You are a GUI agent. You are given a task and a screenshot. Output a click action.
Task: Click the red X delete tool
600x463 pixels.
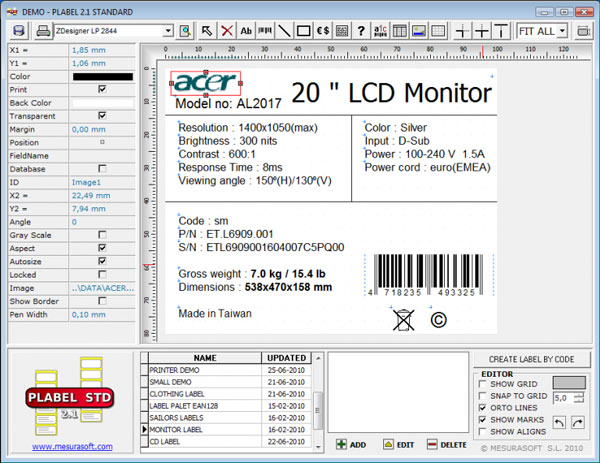click(x=227, y=31)
